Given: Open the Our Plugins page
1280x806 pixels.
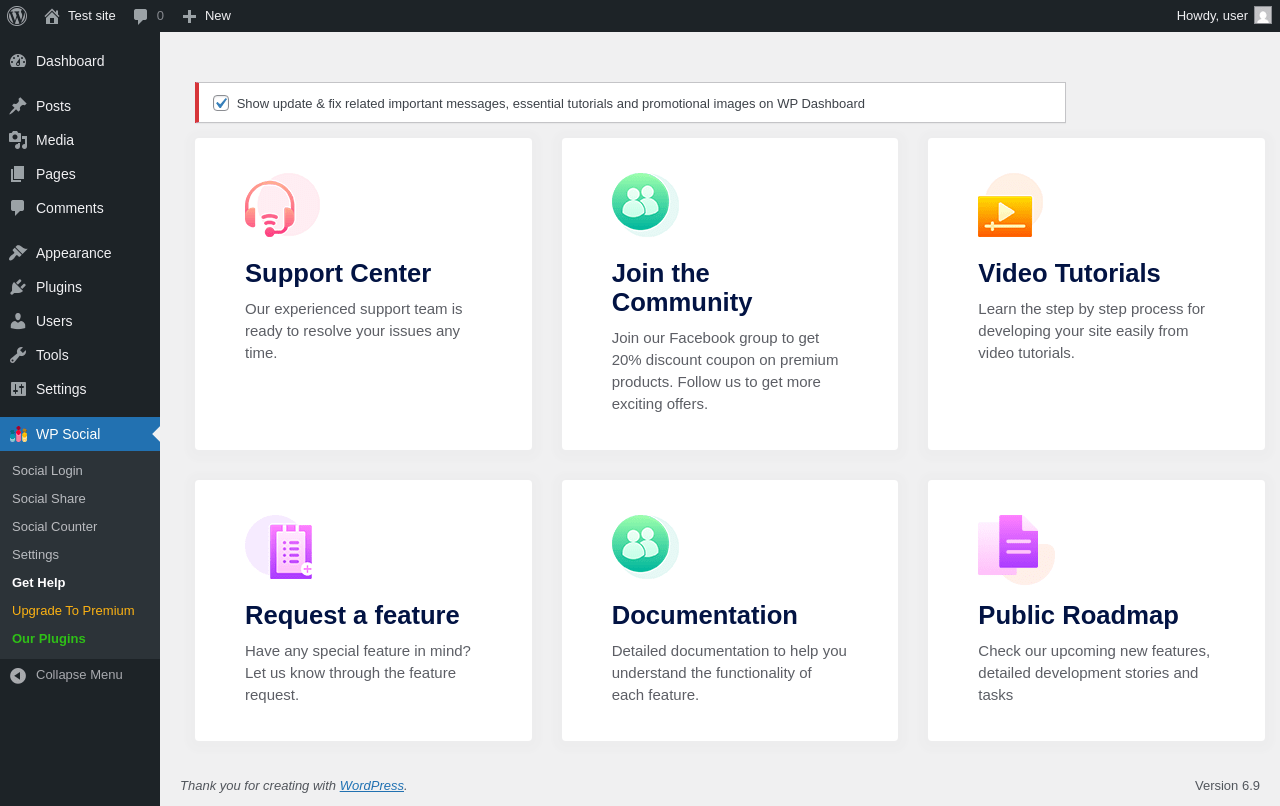Looking at the screenshot, I should click(49, 639).
